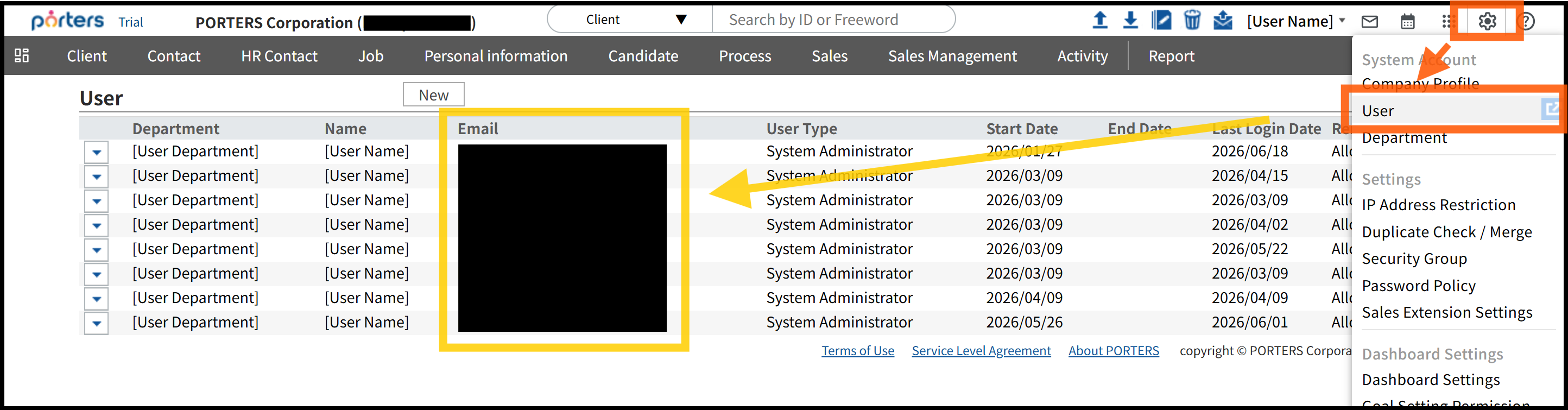
Task: Click the New user button
Action: pos(433,95)
